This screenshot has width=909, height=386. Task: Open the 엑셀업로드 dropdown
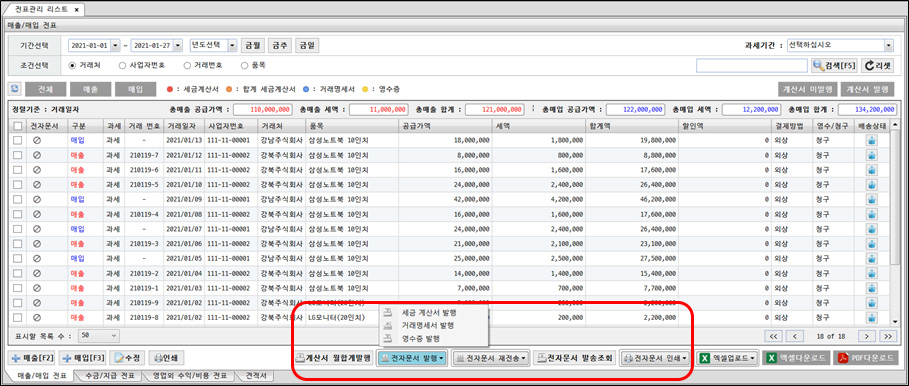click(x=727, y=358)
